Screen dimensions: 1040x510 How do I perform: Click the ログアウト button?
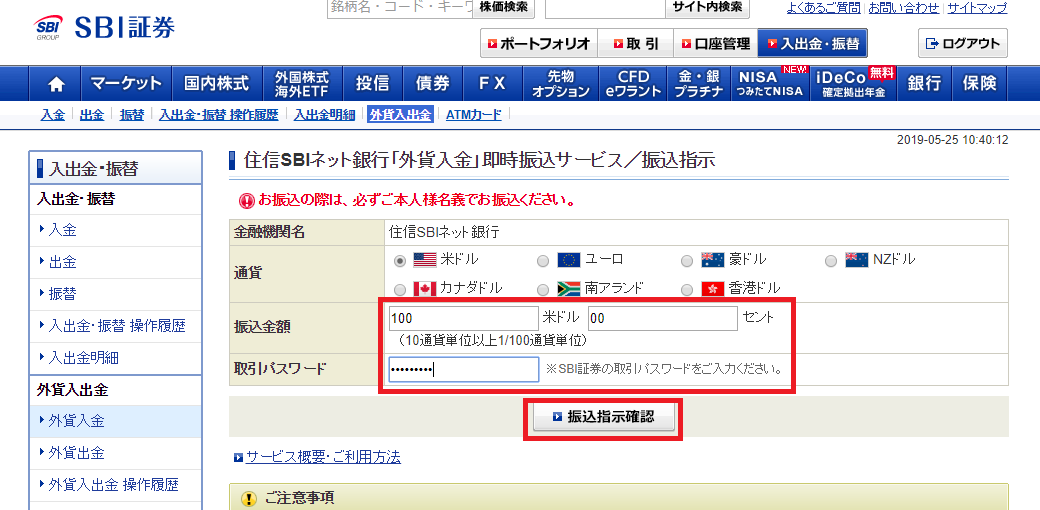962,44
